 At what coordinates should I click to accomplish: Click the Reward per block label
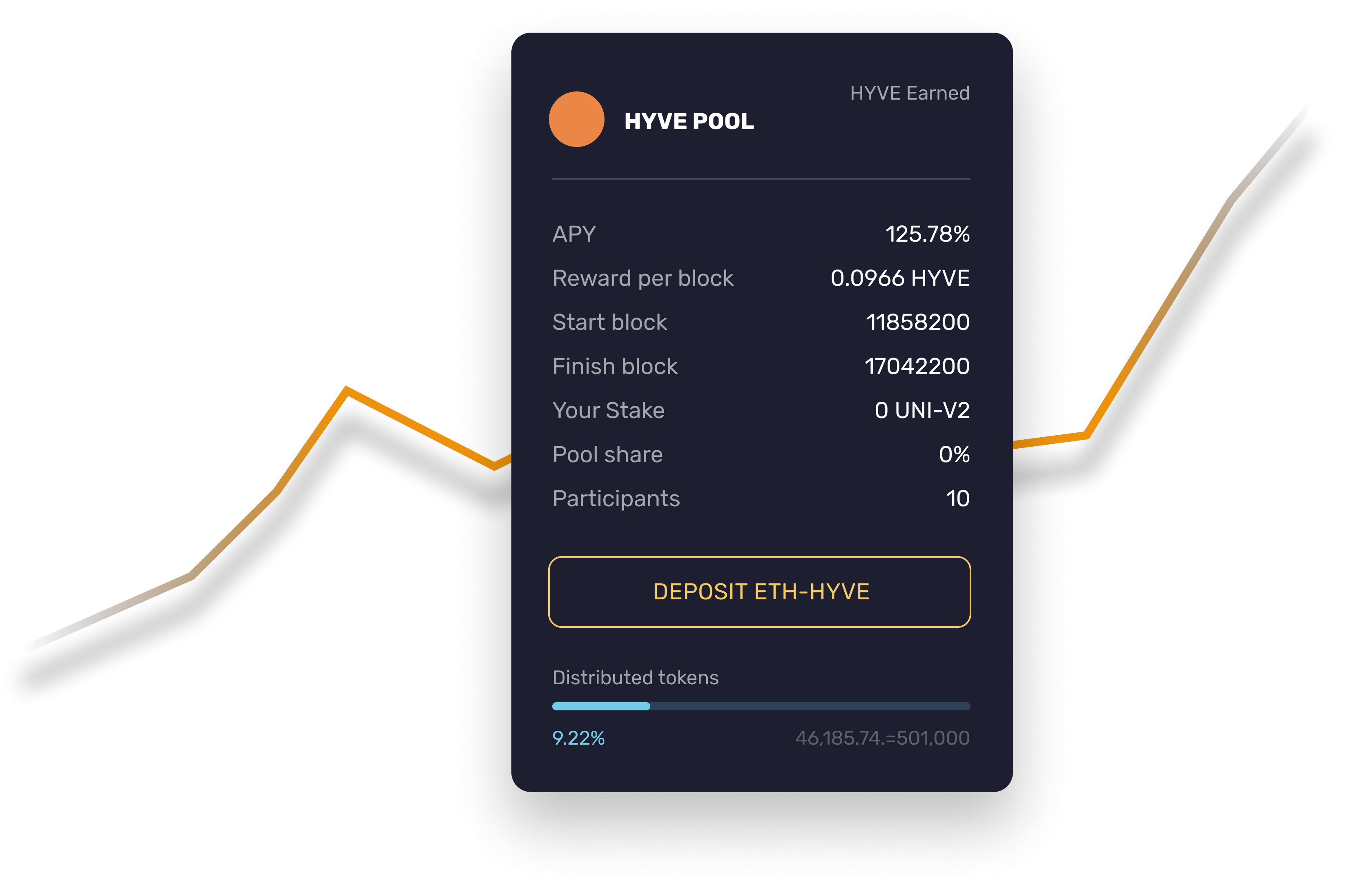643,278
